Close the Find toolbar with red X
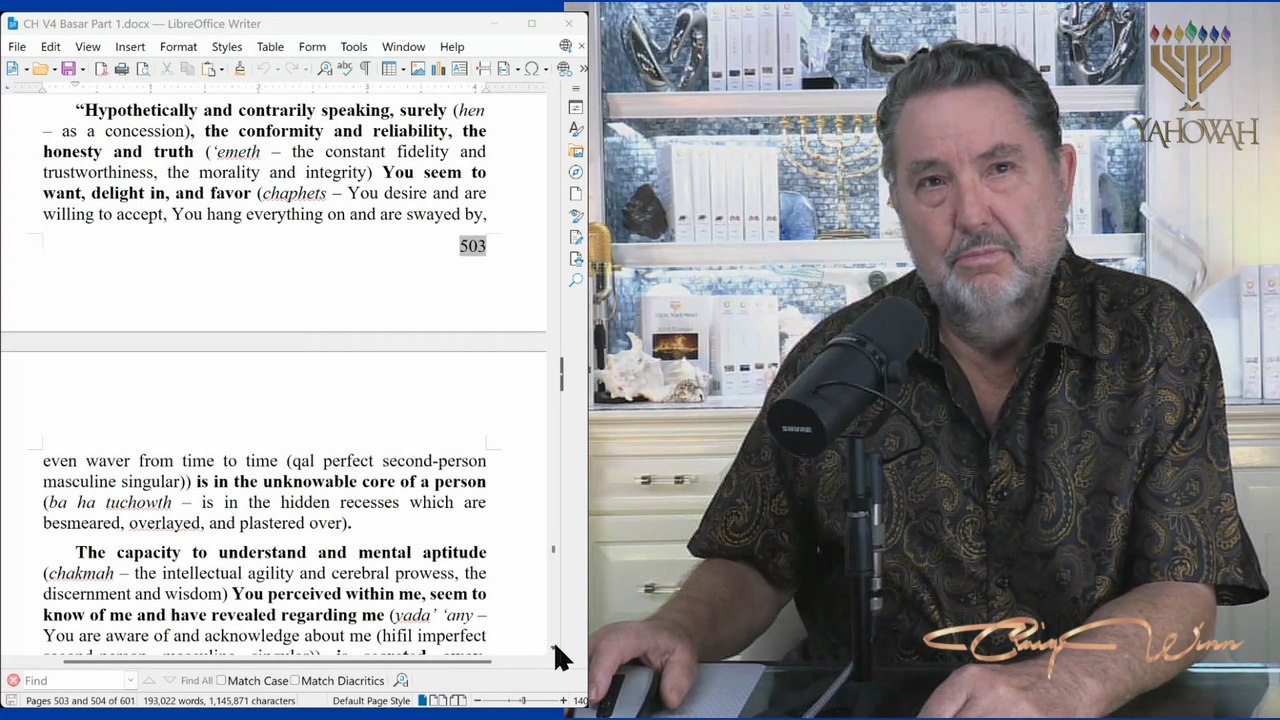The image size is (1280, 720). tap(13, 681)
